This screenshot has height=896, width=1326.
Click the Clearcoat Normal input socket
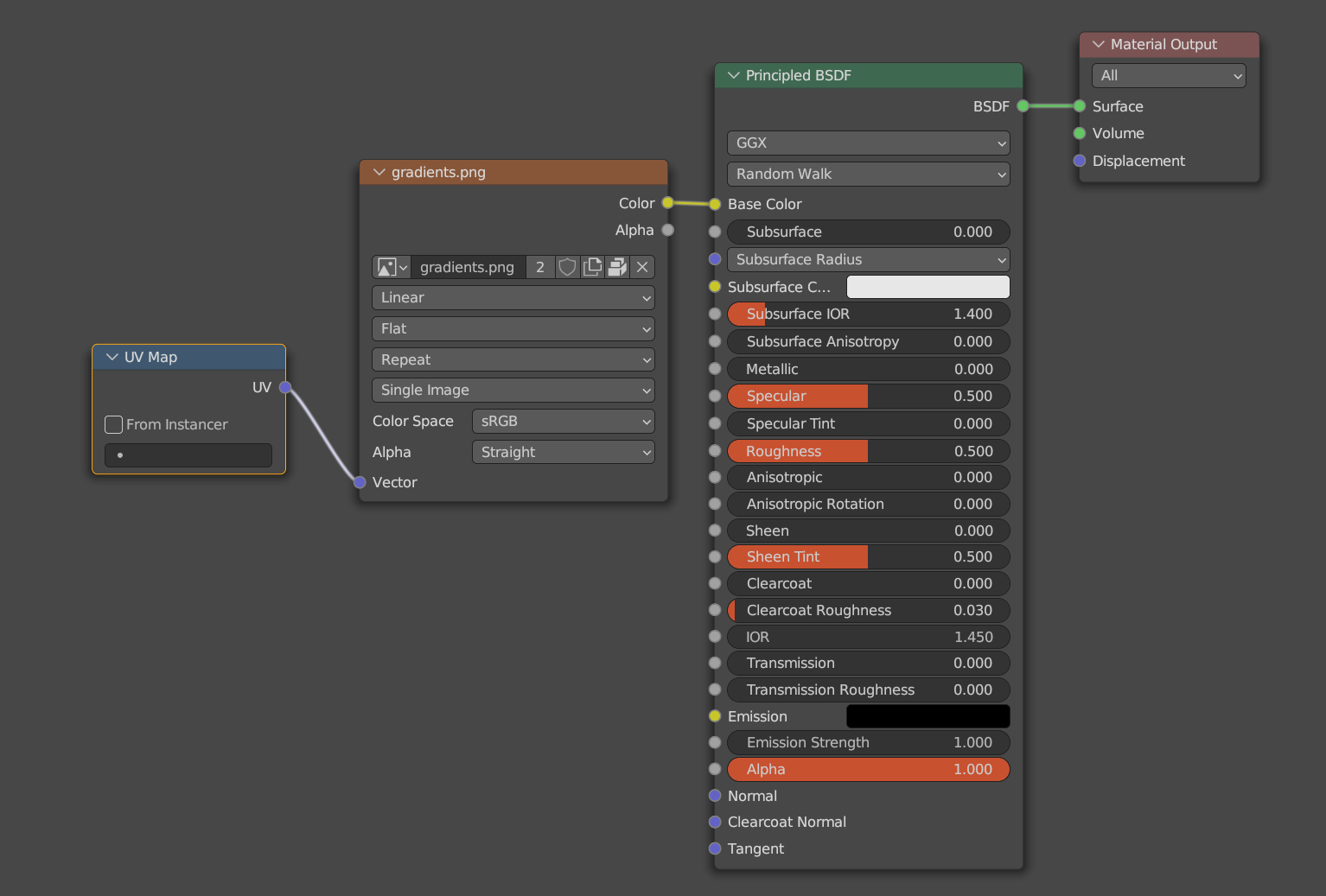715,822
